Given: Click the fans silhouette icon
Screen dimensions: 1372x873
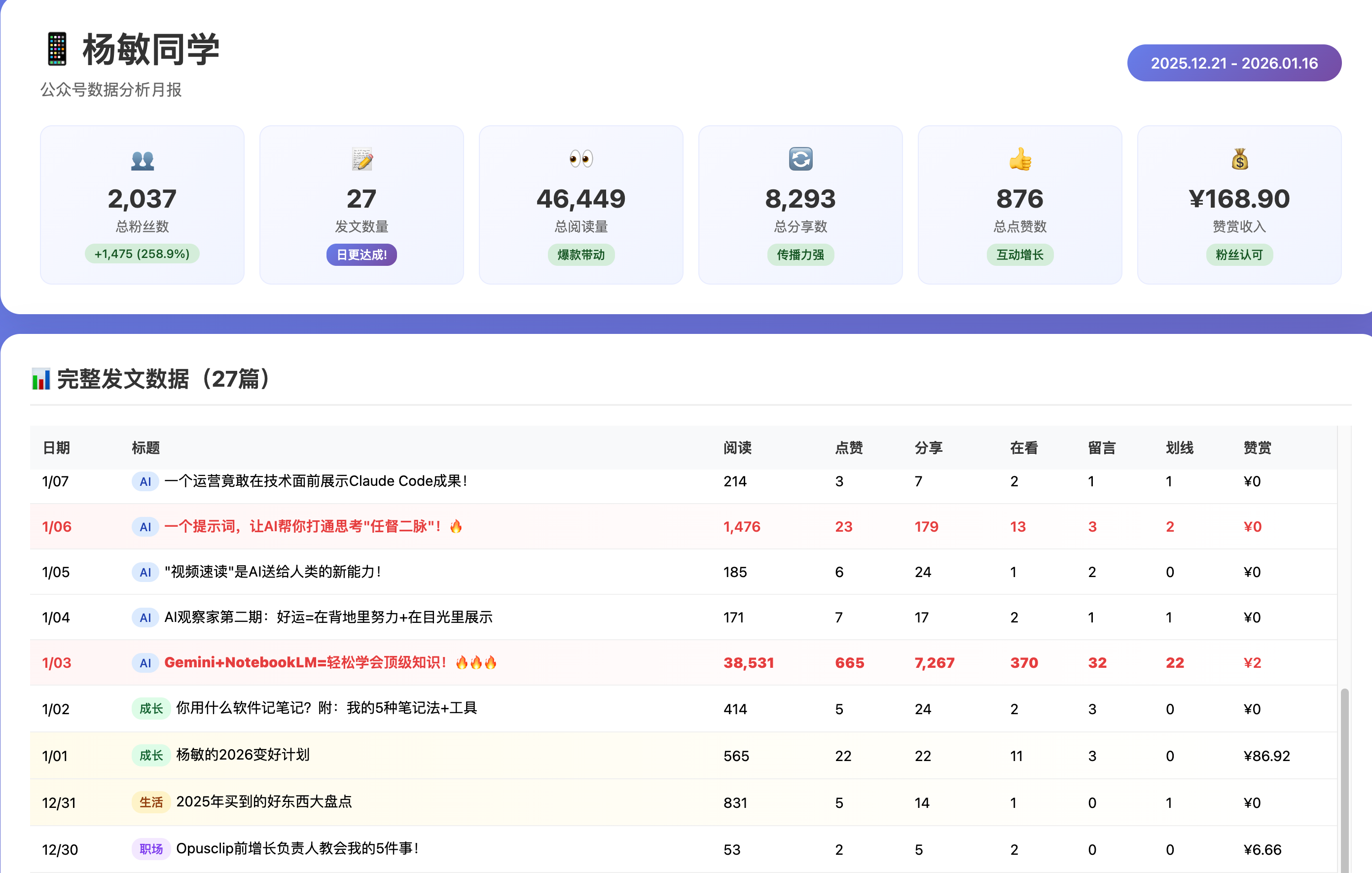Looking at the screenshot, I should tap(143, 160).
